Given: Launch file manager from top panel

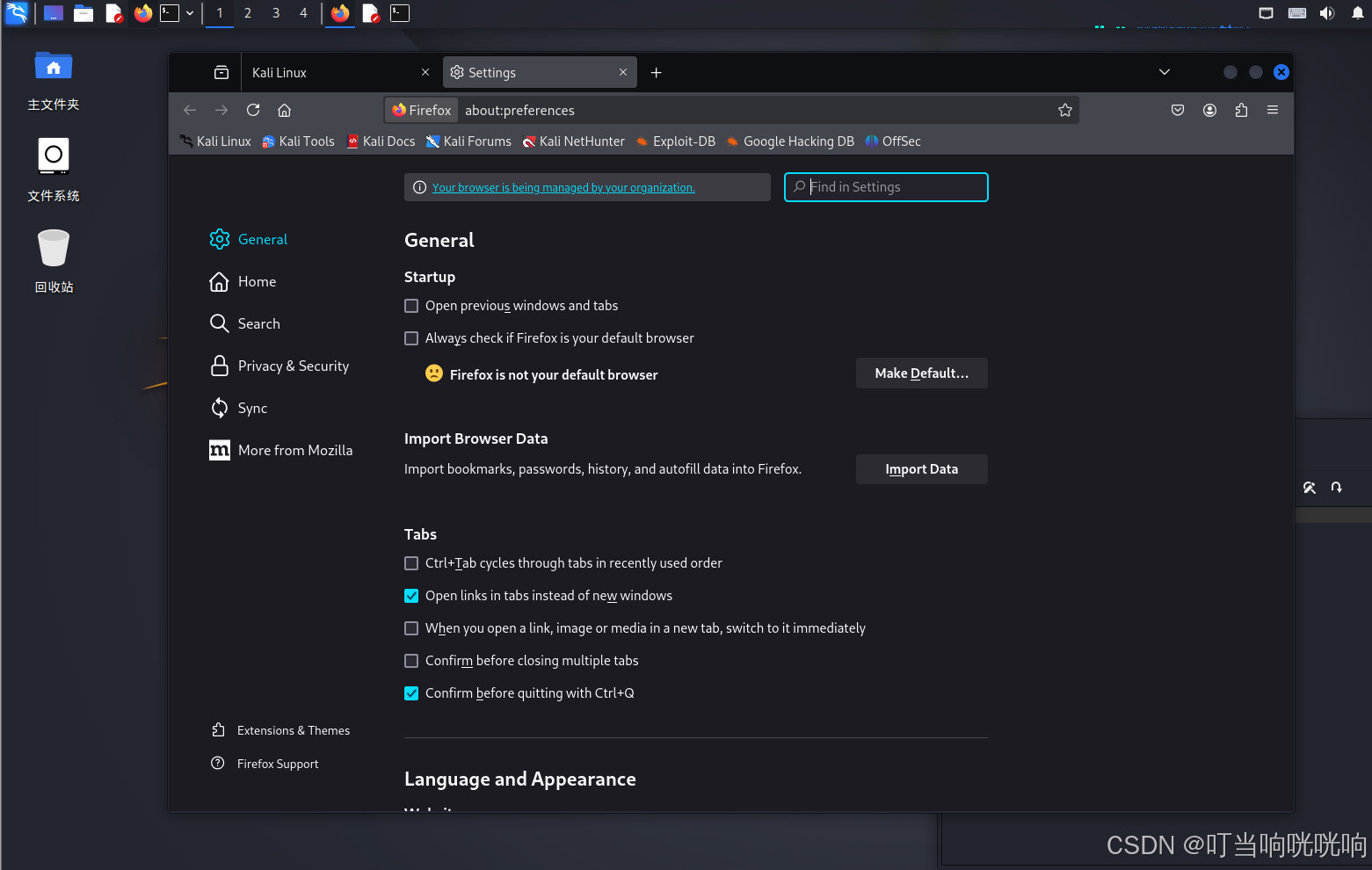Looking at the screenshot, I should [x=83, y=13].
